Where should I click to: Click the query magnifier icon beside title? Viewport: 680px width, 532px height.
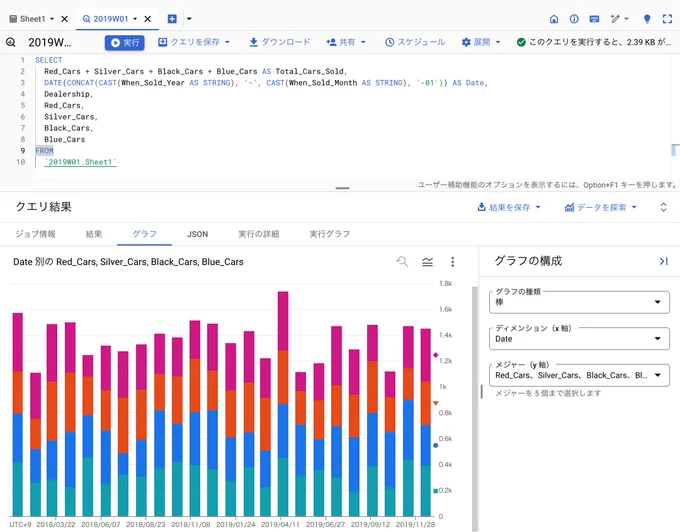[x=11, y=42]
